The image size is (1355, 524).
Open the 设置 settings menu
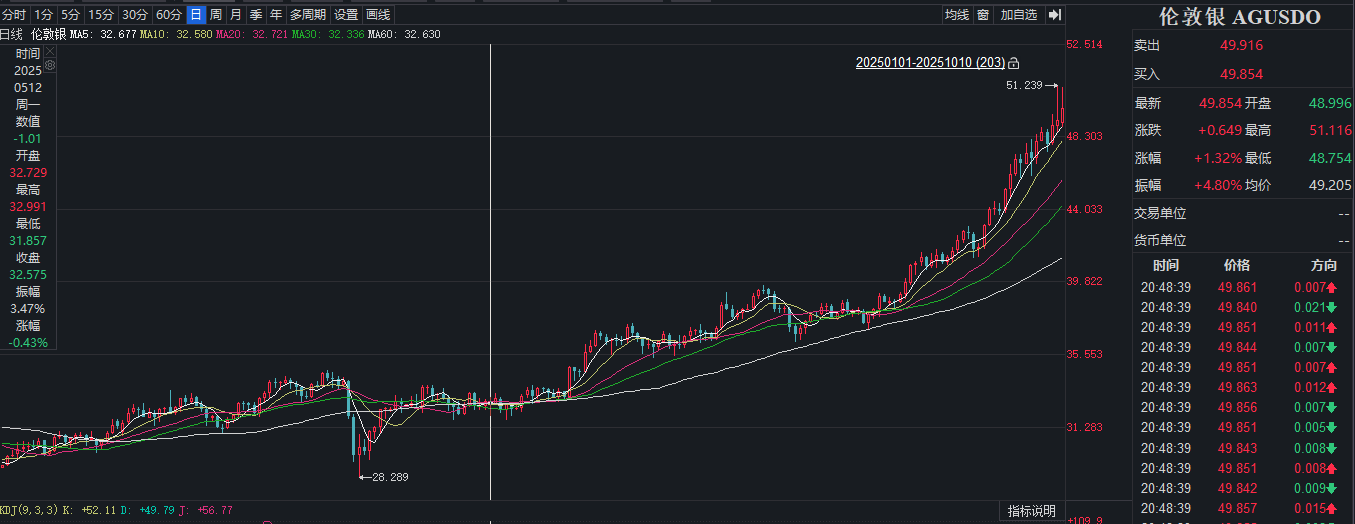[x=346, y=15]
